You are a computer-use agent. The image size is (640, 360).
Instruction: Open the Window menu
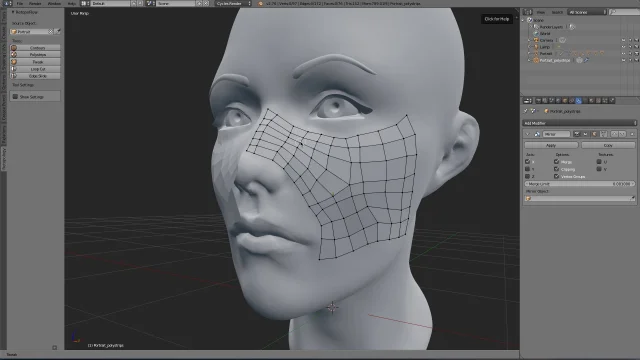tap(54, 3)
